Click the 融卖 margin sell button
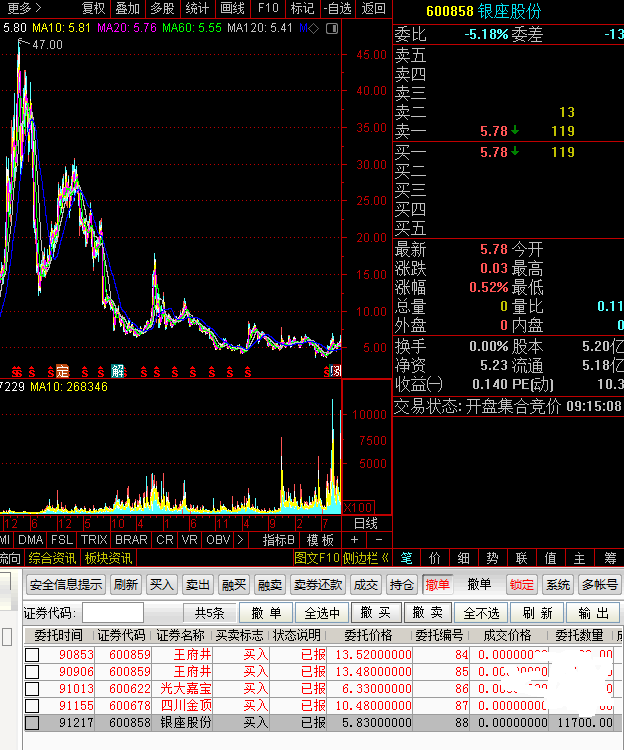The height and width of the screenshot is (750, 624). pyautogui.click(x=270, y=585)
